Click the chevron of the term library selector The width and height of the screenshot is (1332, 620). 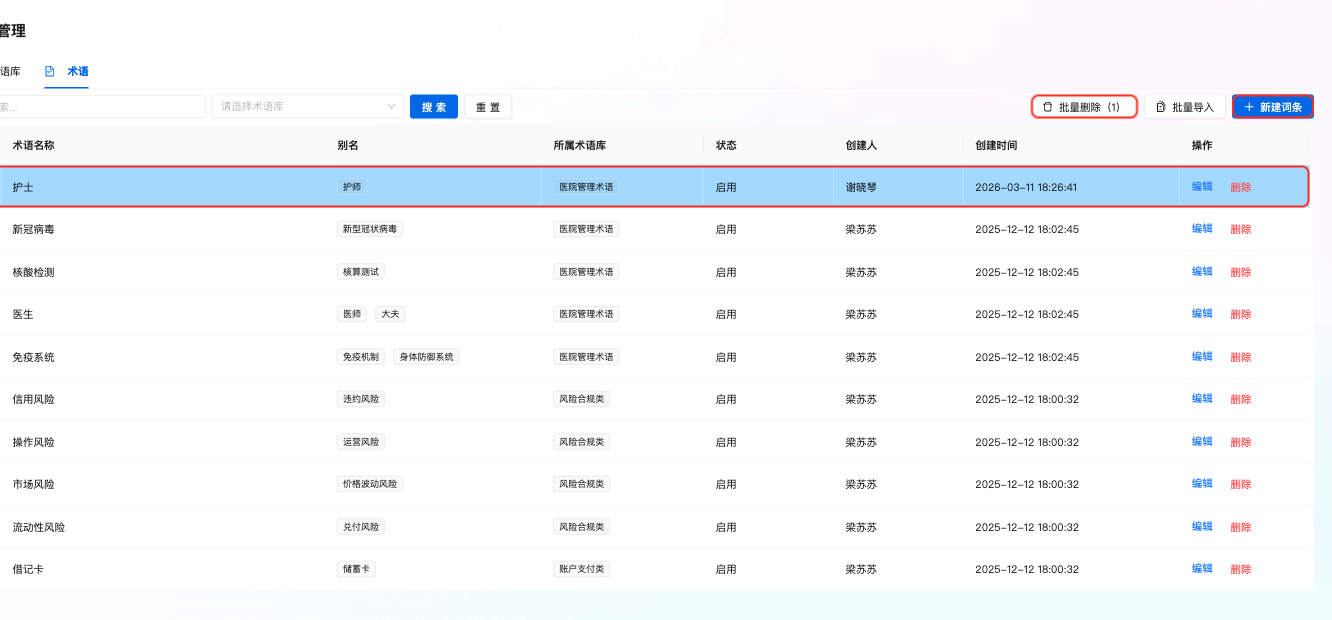[x=394, y=106]
